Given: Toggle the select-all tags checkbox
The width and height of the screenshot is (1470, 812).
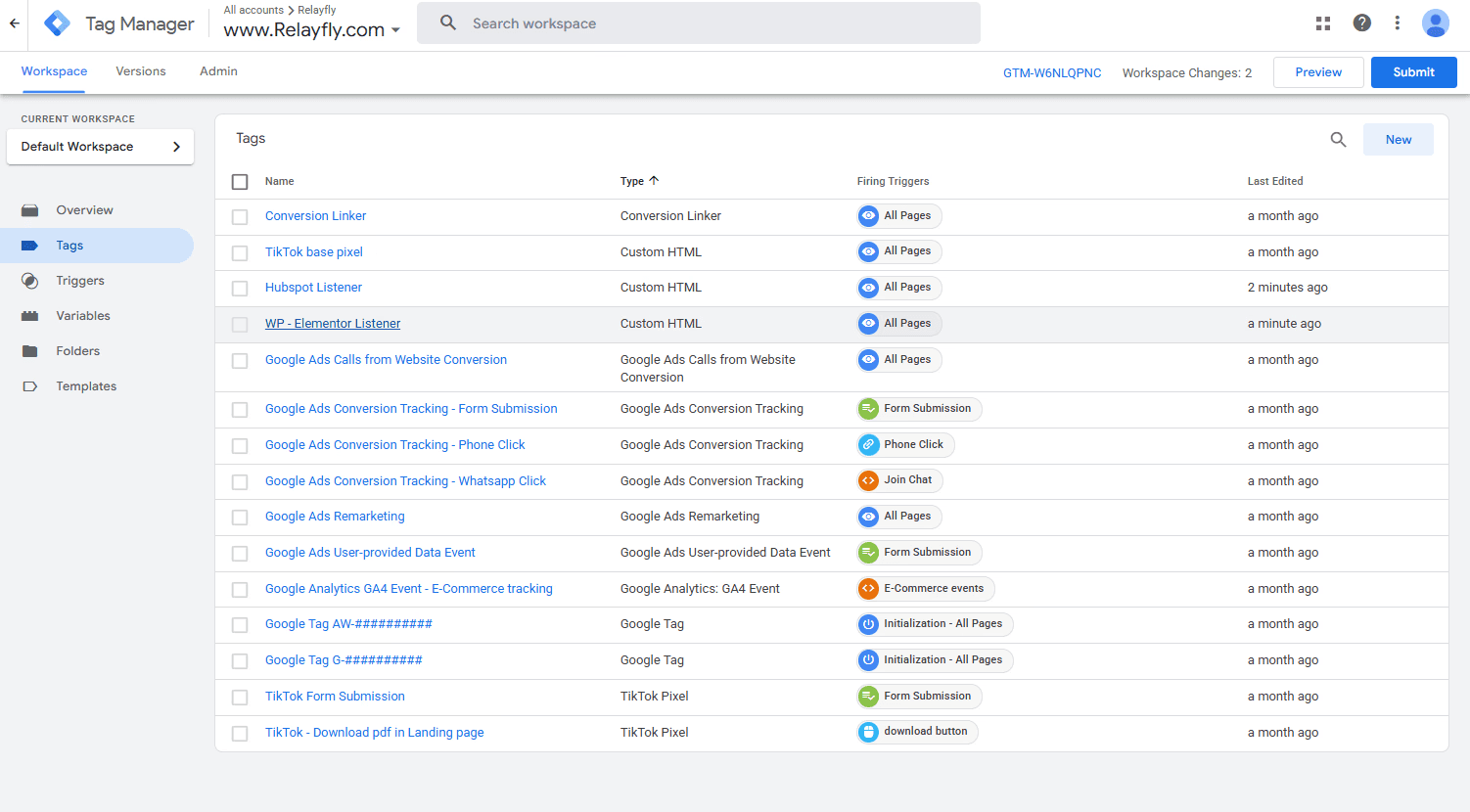Looking at the screenshot, I should [240, 182].
